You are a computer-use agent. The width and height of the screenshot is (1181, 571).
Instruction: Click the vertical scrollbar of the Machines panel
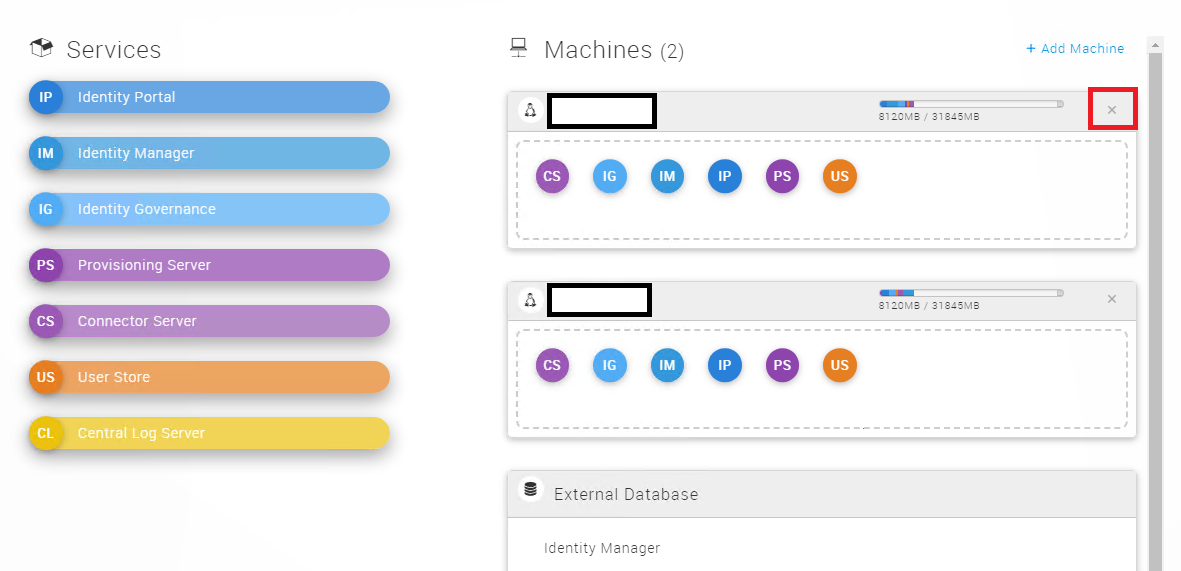[1155, 300]
